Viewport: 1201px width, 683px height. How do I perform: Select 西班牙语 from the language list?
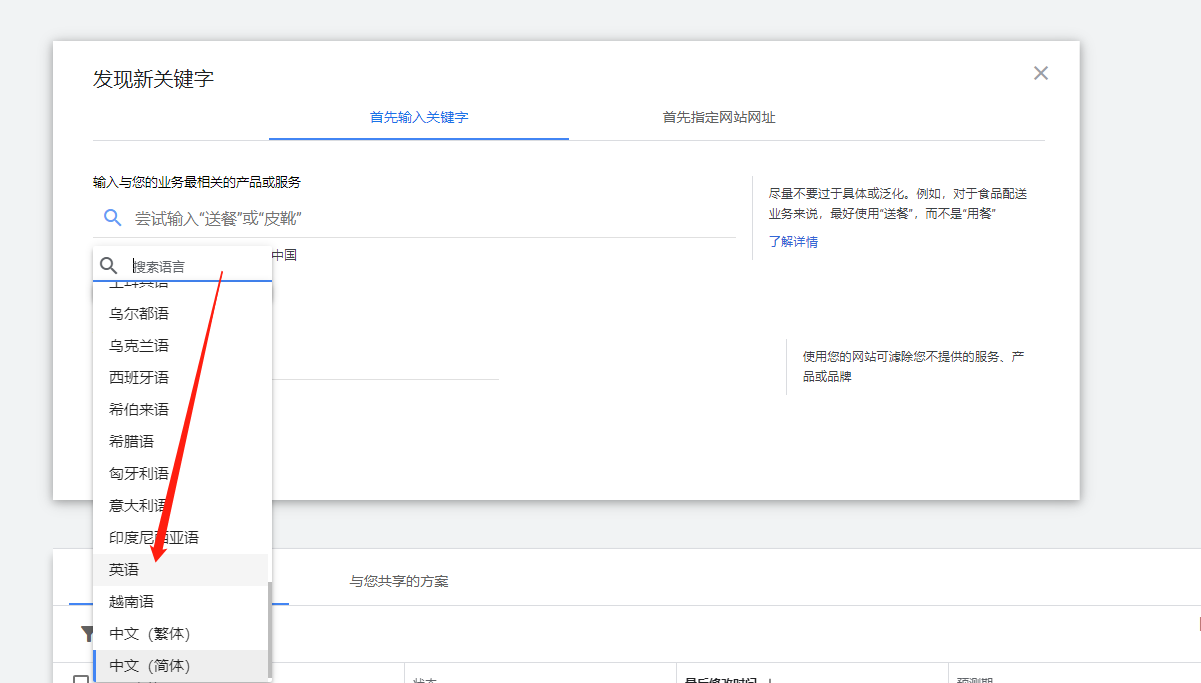click(136, 376)
